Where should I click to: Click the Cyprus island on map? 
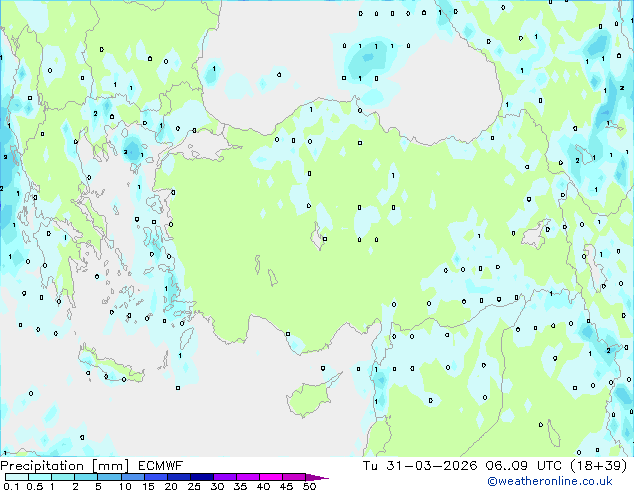click(x=311, y=397)
